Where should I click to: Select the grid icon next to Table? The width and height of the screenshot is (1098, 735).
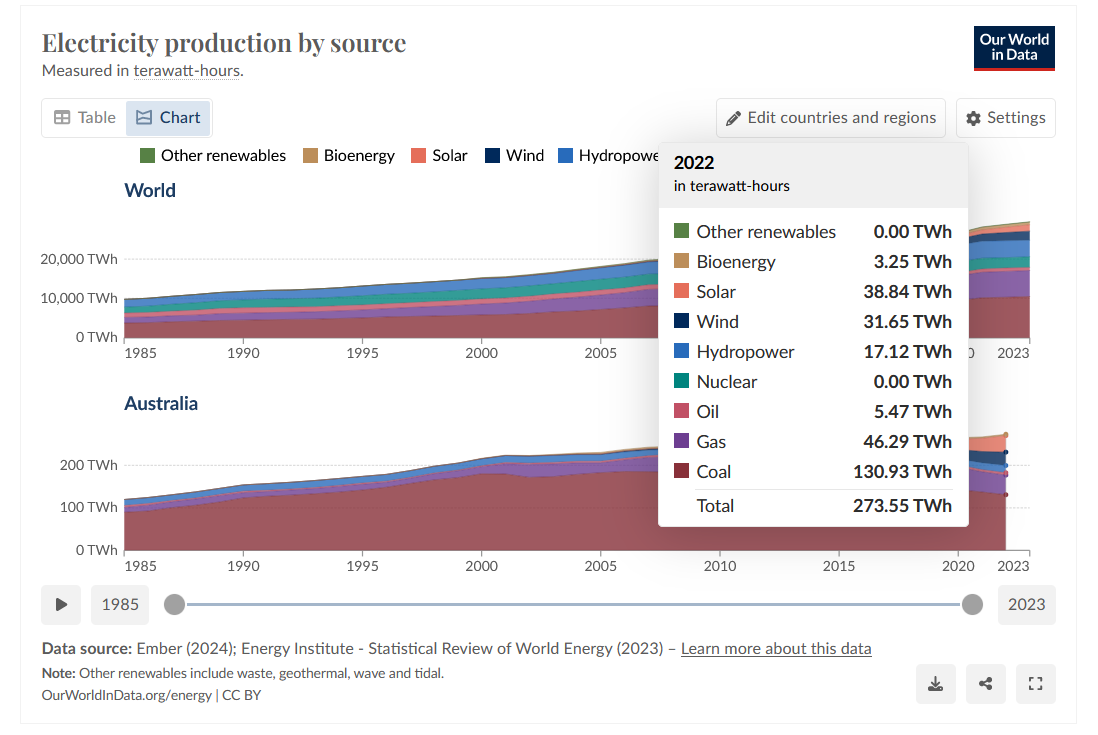tap(60, 117)
